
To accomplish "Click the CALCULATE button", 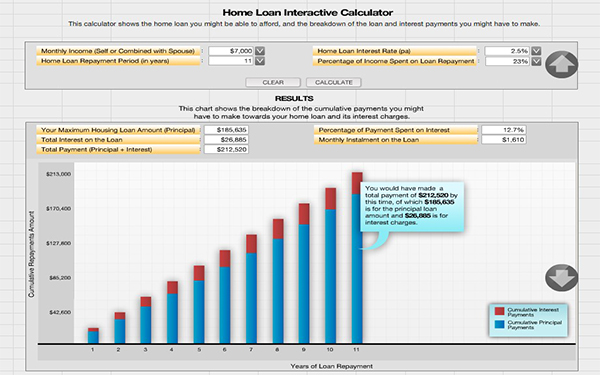I will click(334, 82).
